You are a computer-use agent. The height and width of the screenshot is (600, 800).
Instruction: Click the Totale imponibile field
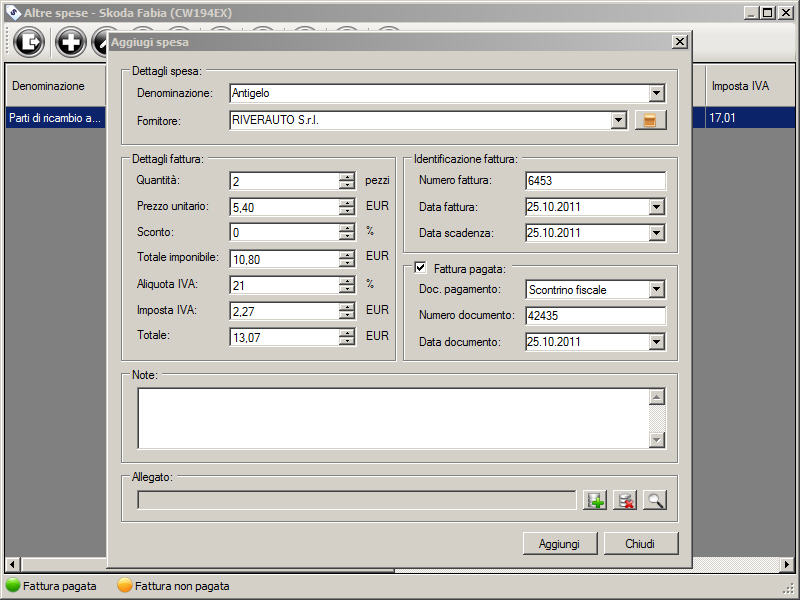tap(285, 259)
